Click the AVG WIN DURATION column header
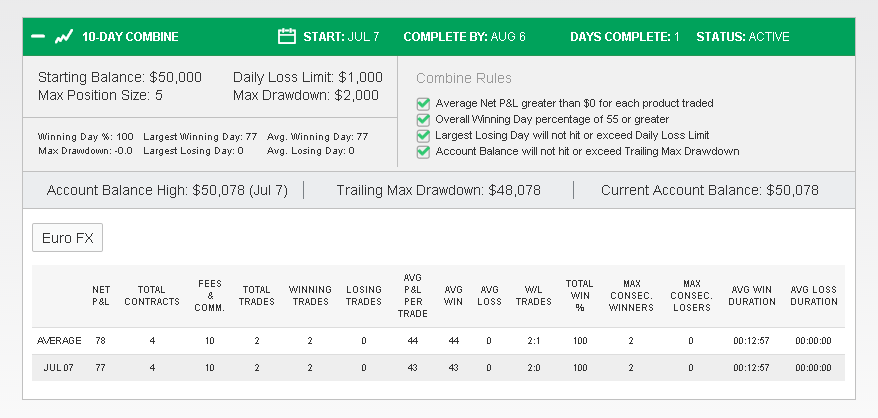Viewport: 878px width, 418px height. [x=753, y=296]
